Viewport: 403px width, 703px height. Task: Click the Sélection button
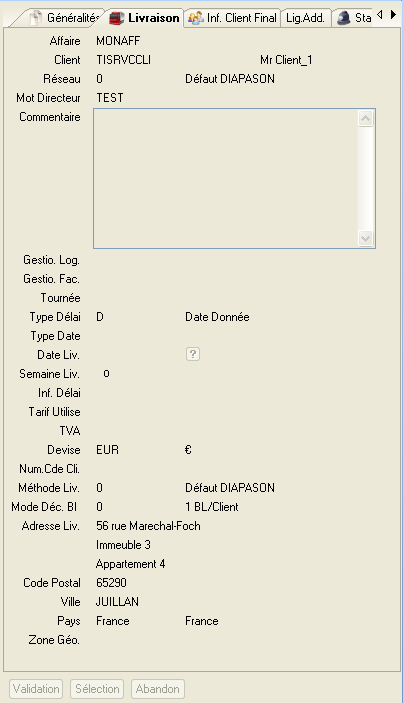[97, 689]
